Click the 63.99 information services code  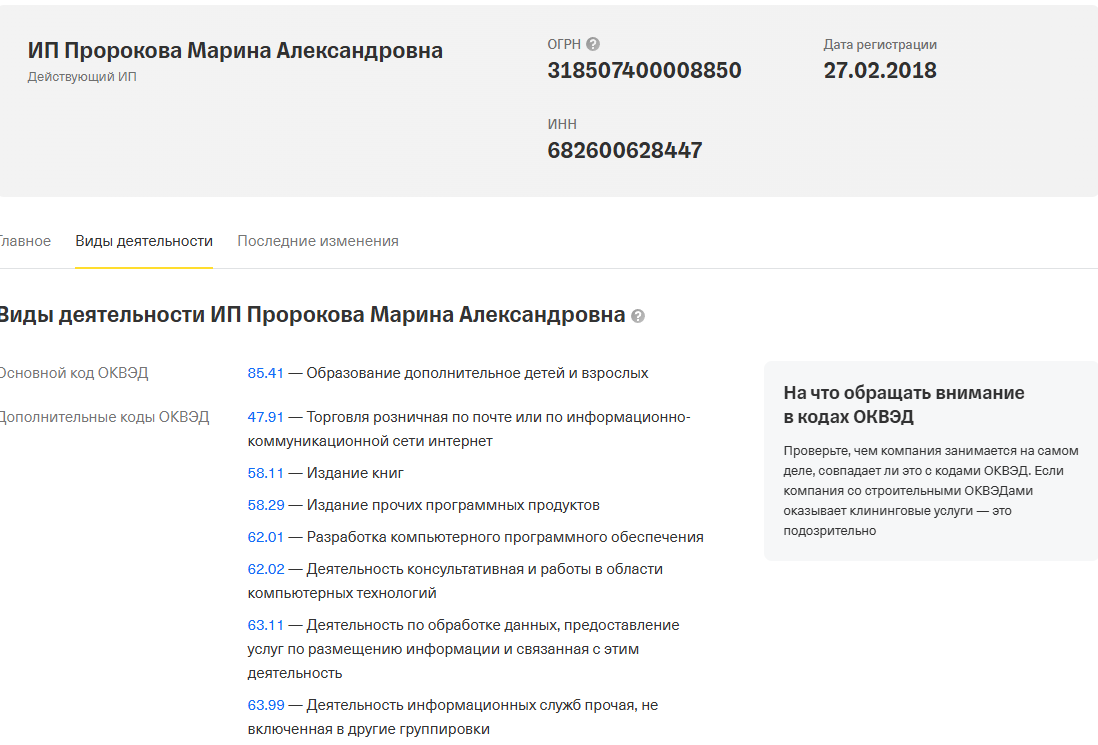(x=266, y=705)
